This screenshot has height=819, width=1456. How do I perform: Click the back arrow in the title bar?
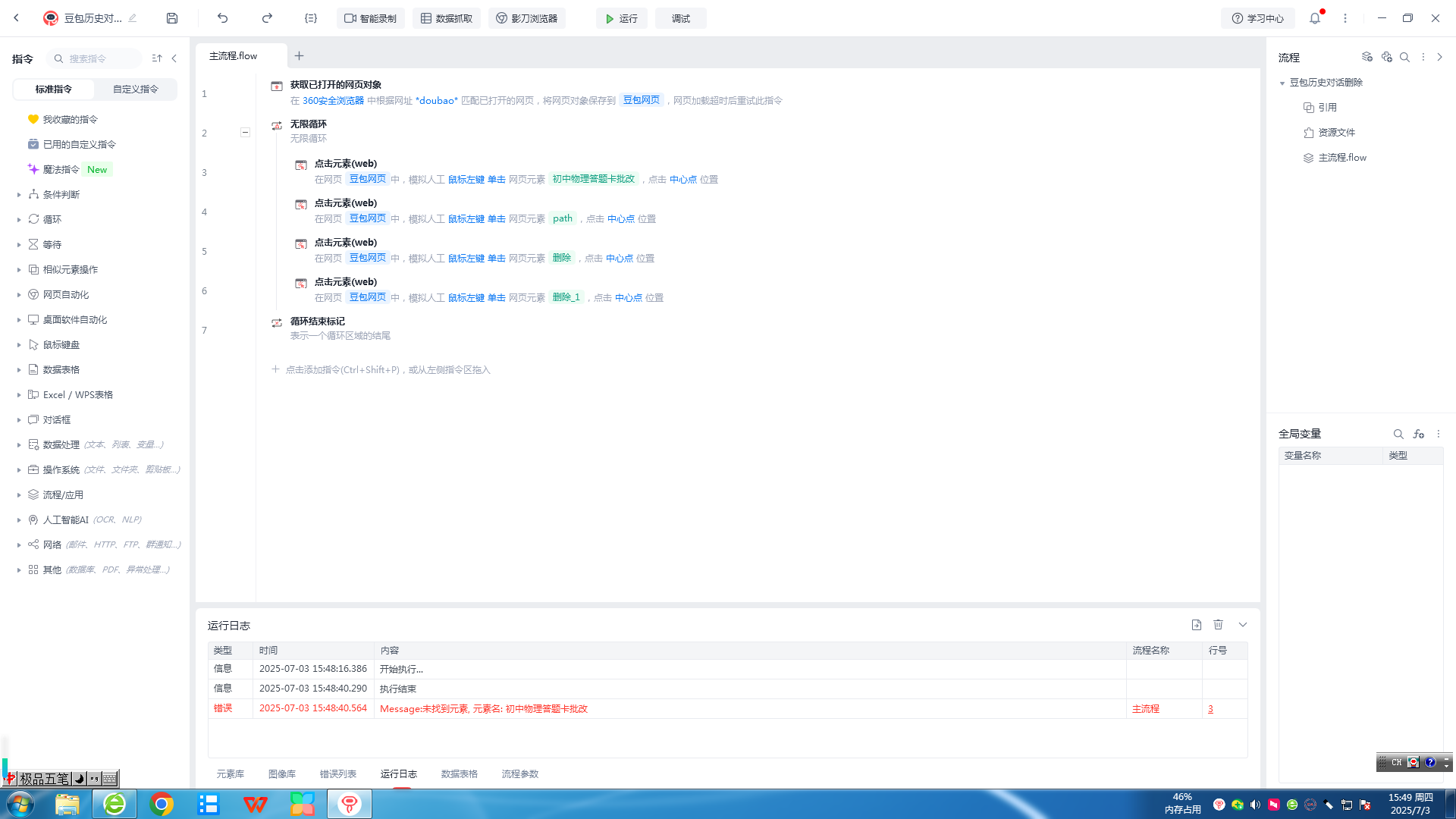pos(16,18)
